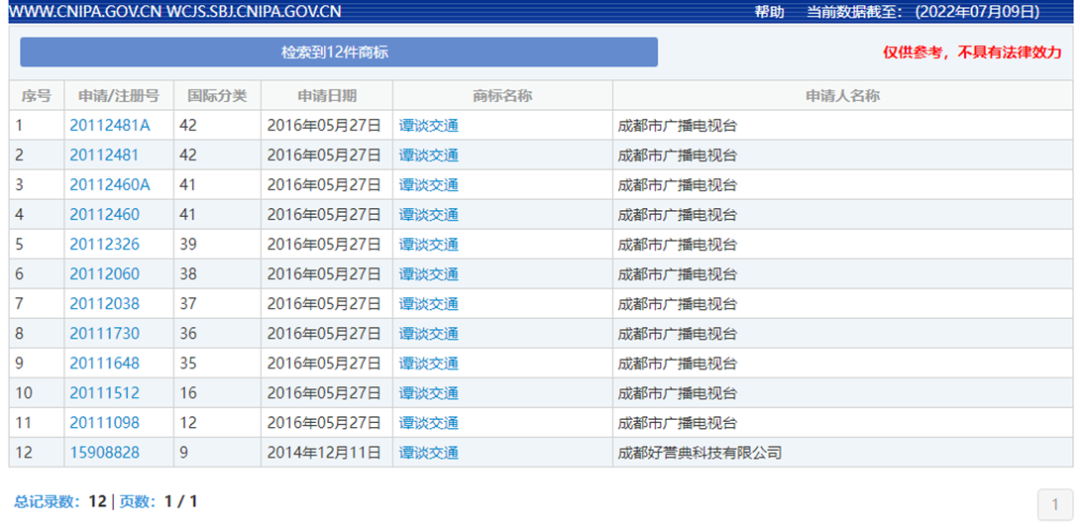Select application number 20112060

click(x=104, y=274)
